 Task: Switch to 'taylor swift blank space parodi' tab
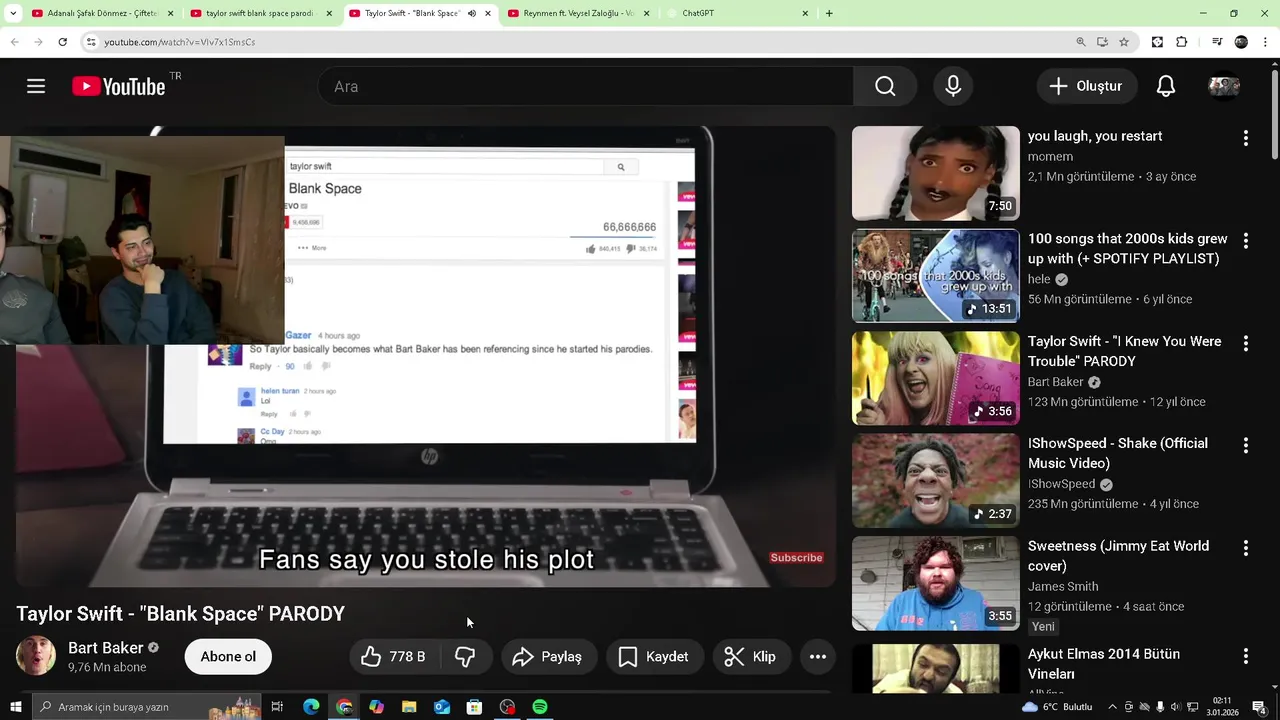(x=260, y=13)
